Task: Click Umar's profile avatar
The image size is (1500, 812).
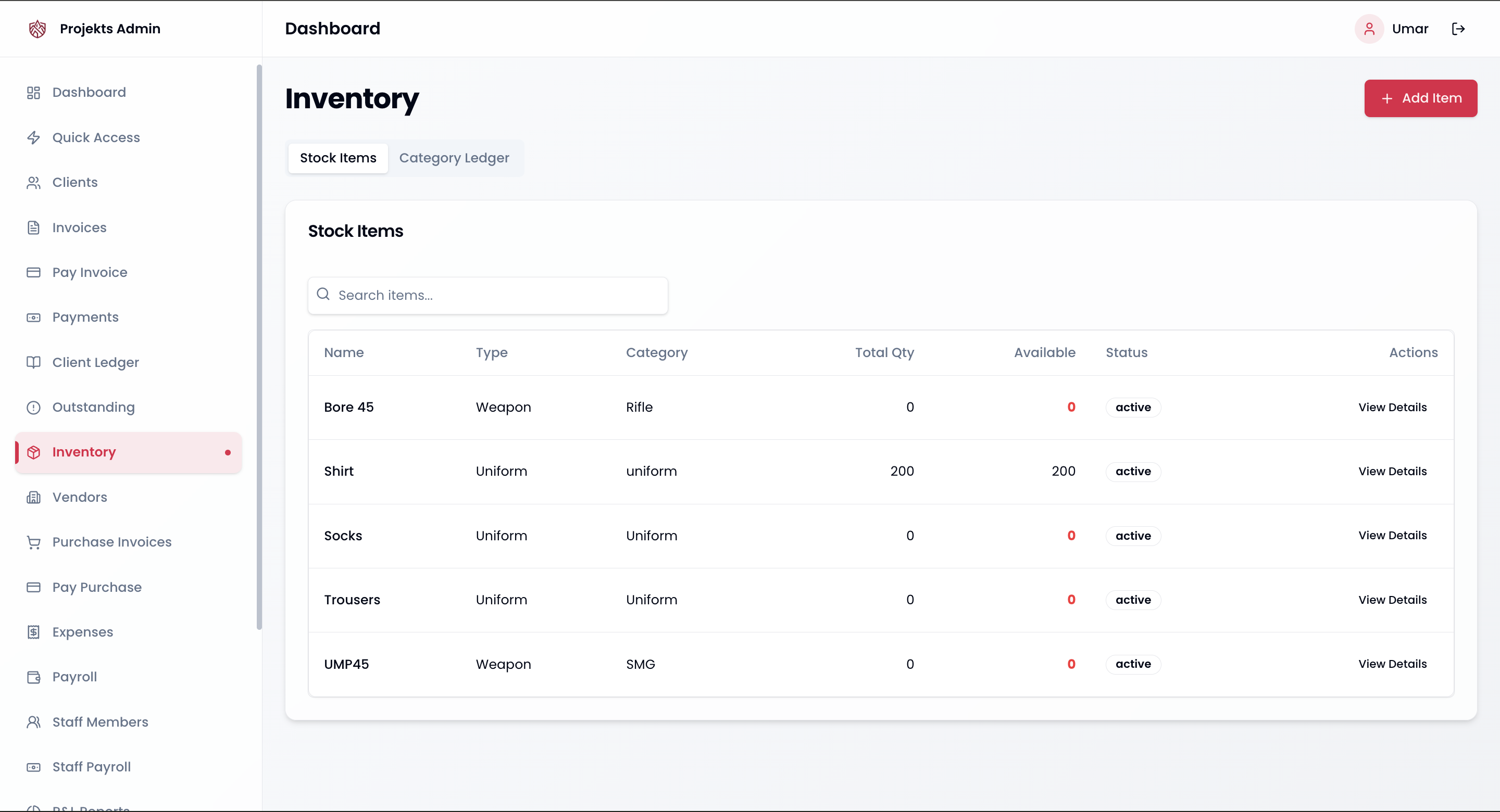Action: pos(1369,29)
